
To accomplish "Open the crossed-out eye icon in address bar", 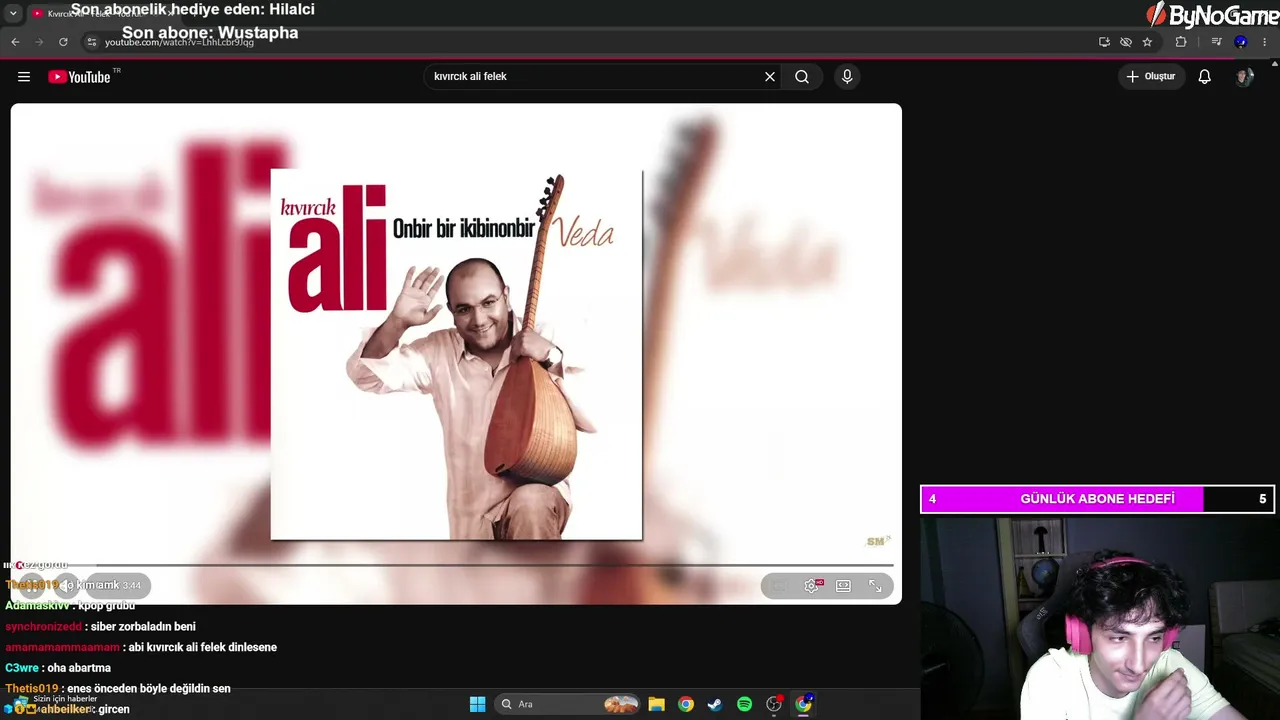I will tap(1126, 42).
